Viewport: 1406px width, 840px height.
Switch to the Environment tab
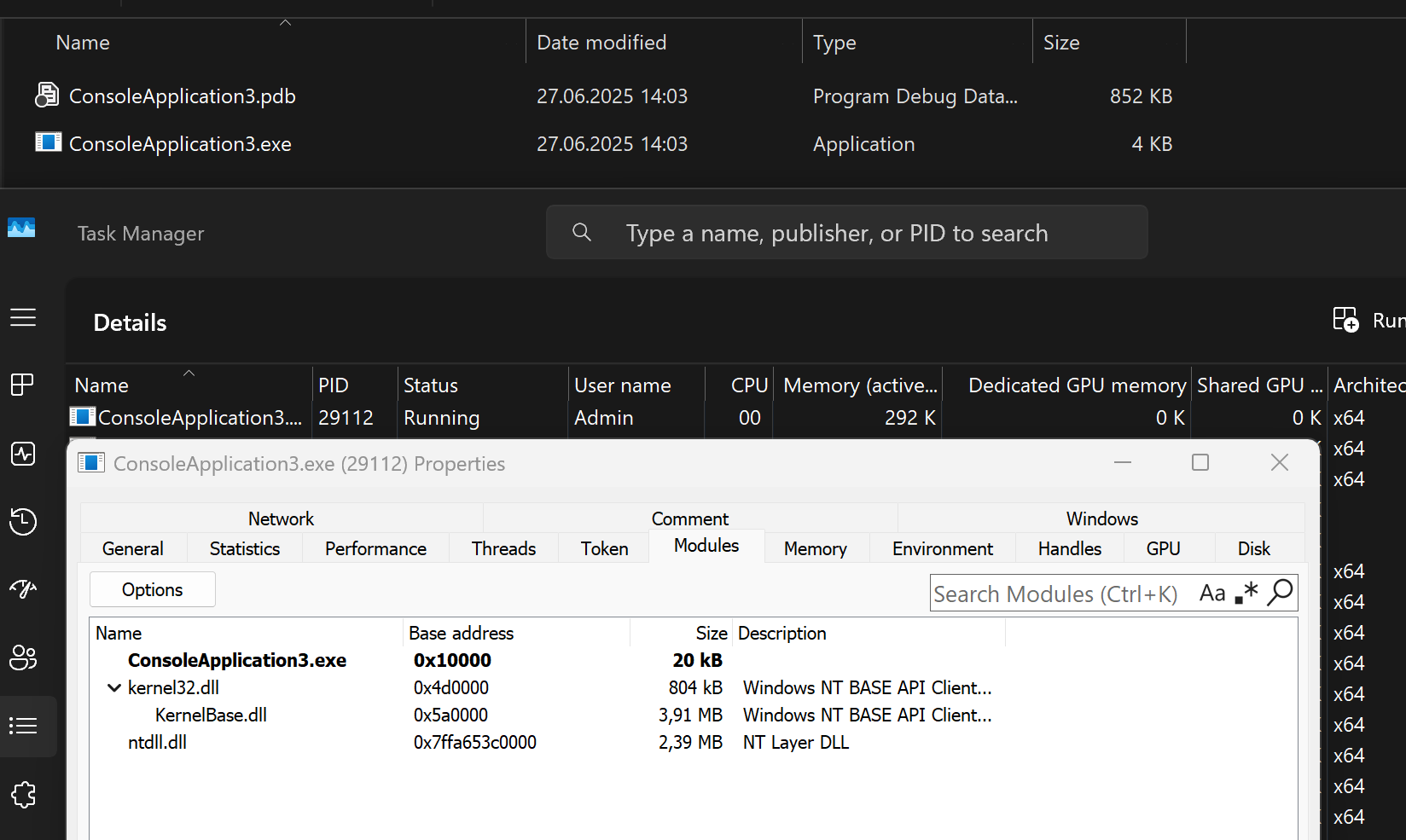pos(942,548)
